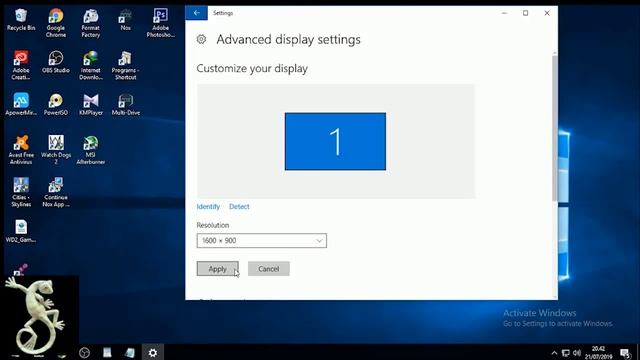Open the Adobe Creative Cloud desktop icon
The image size is (640, 360).
21,65
